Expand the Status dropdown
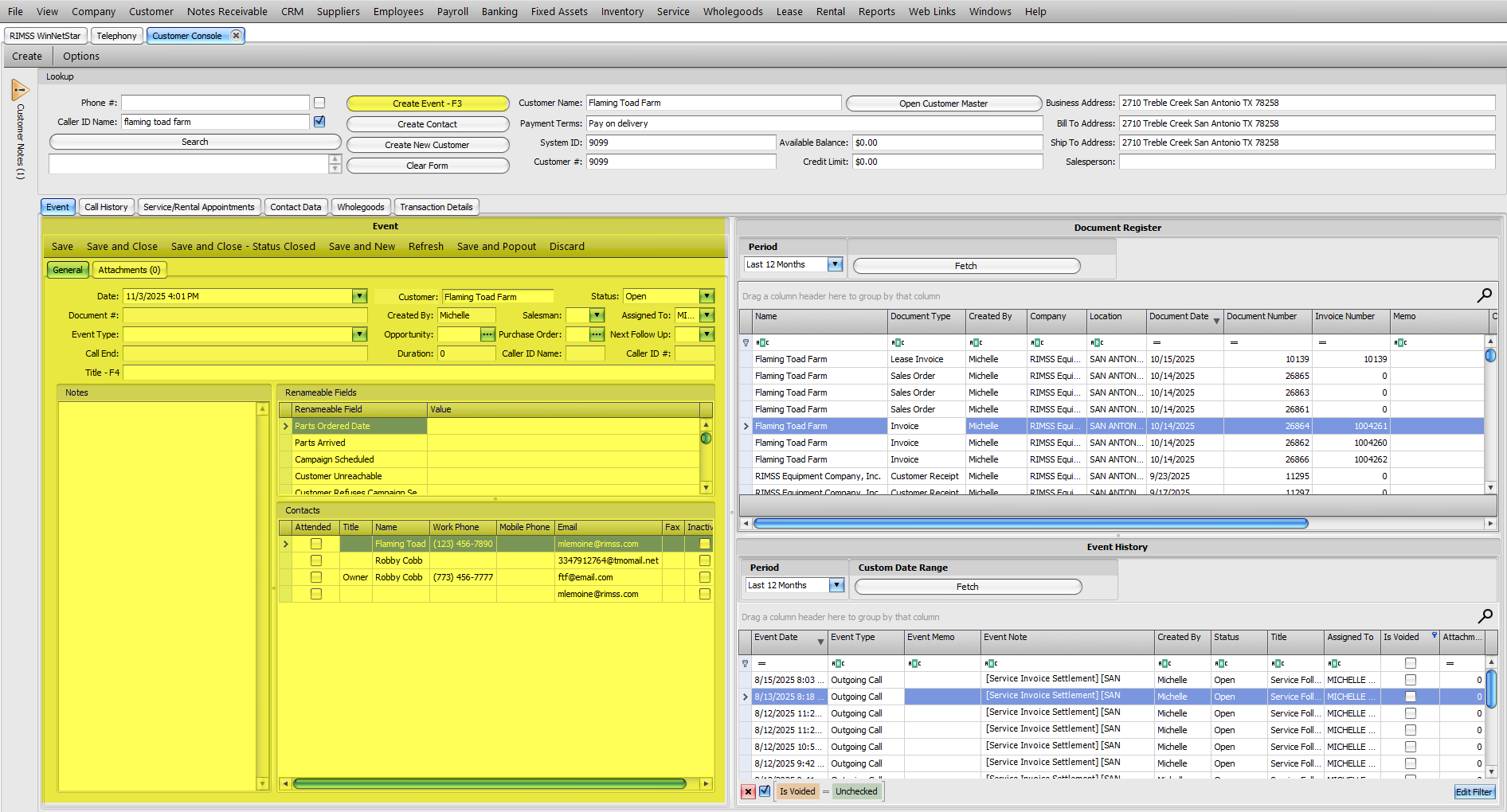1507x812 pixels. 706,296
